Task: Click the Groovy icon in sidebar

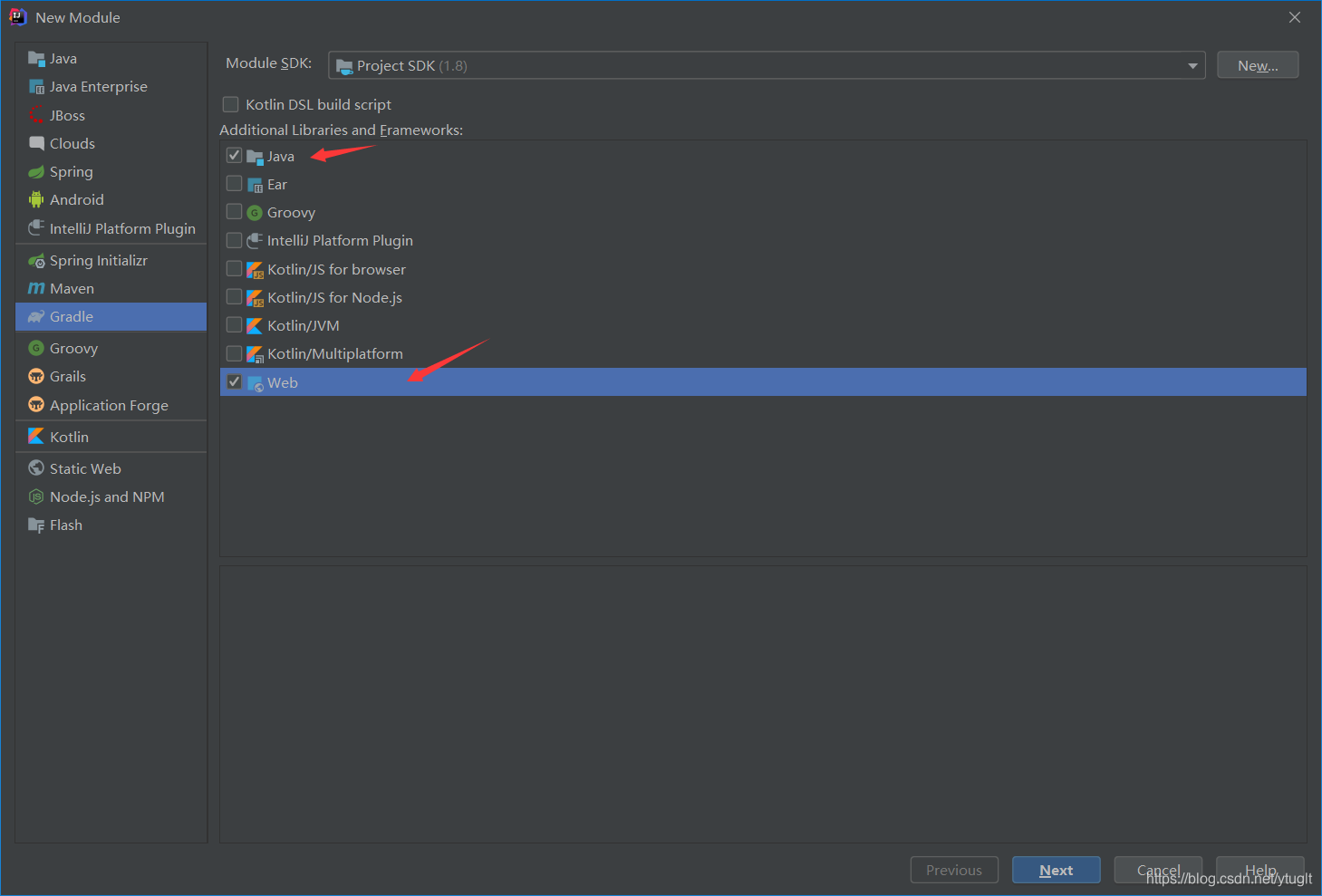Action: [36, 348]
